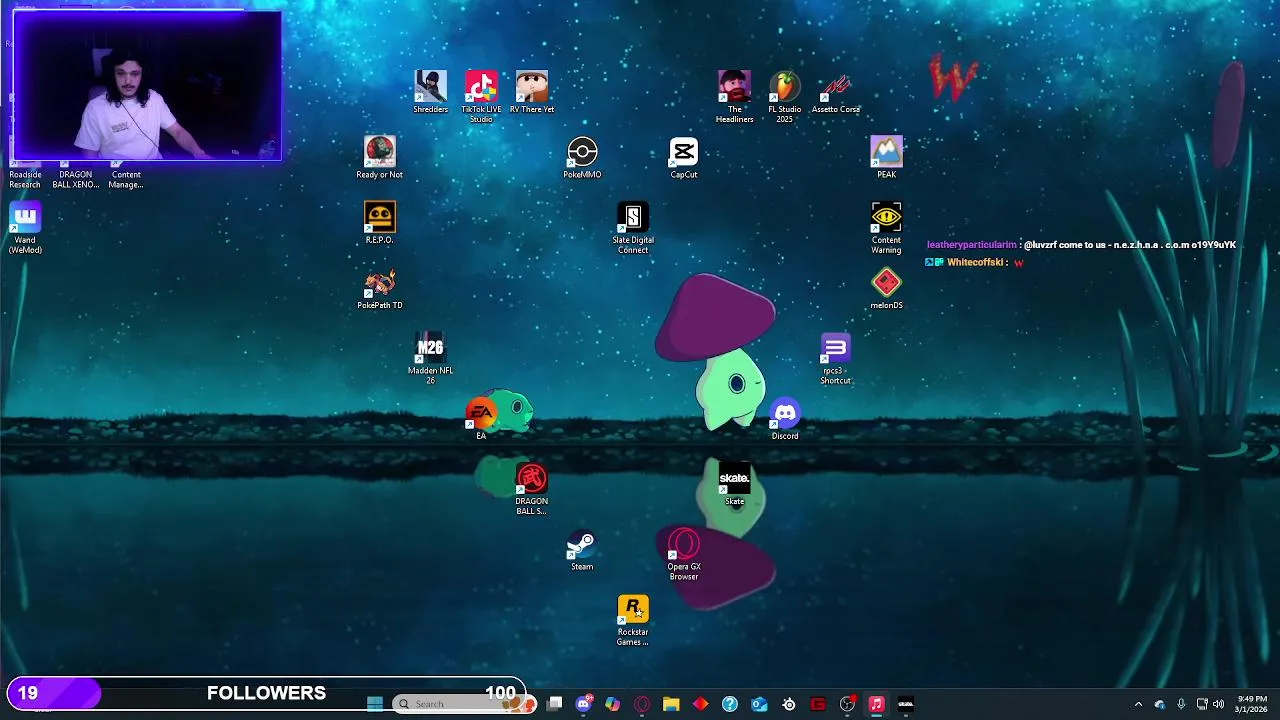The height and width of the screenshot is (720, 1280).
Task: Open Roadside Research desktop icon
Action: [25, 177]
